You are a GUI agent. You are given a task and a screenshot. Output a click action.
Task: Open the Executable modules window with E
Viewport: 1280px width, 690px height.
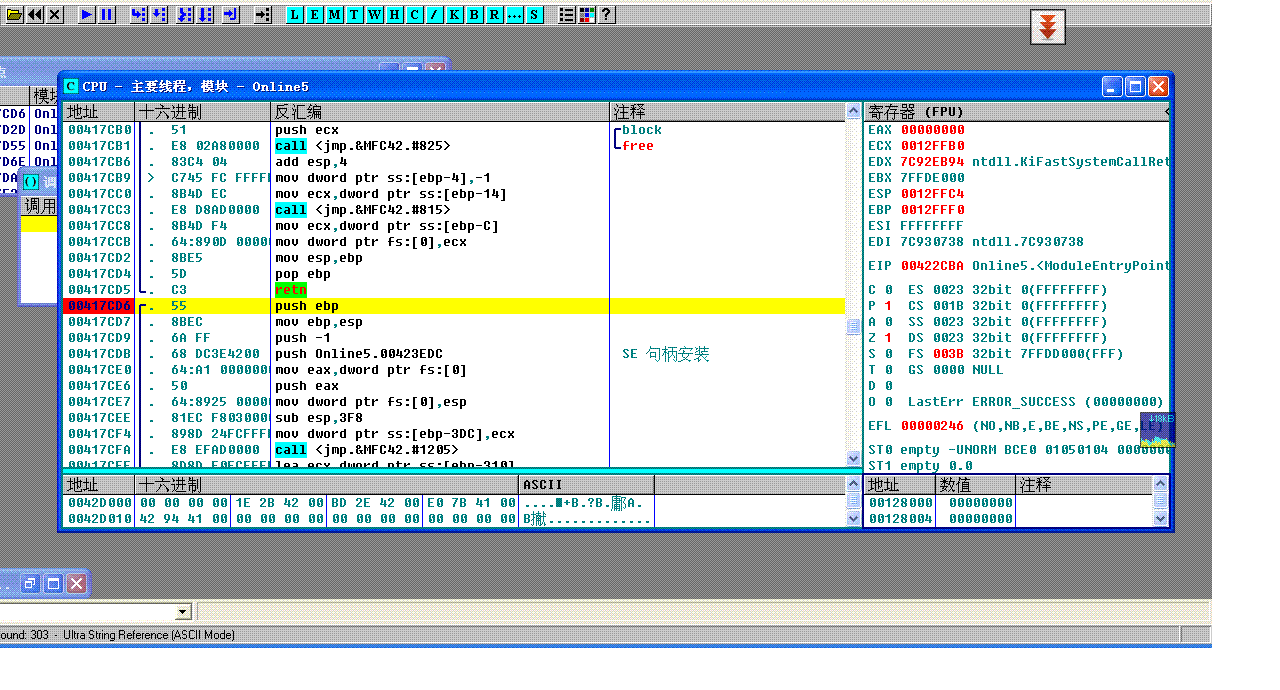point(314,15)
